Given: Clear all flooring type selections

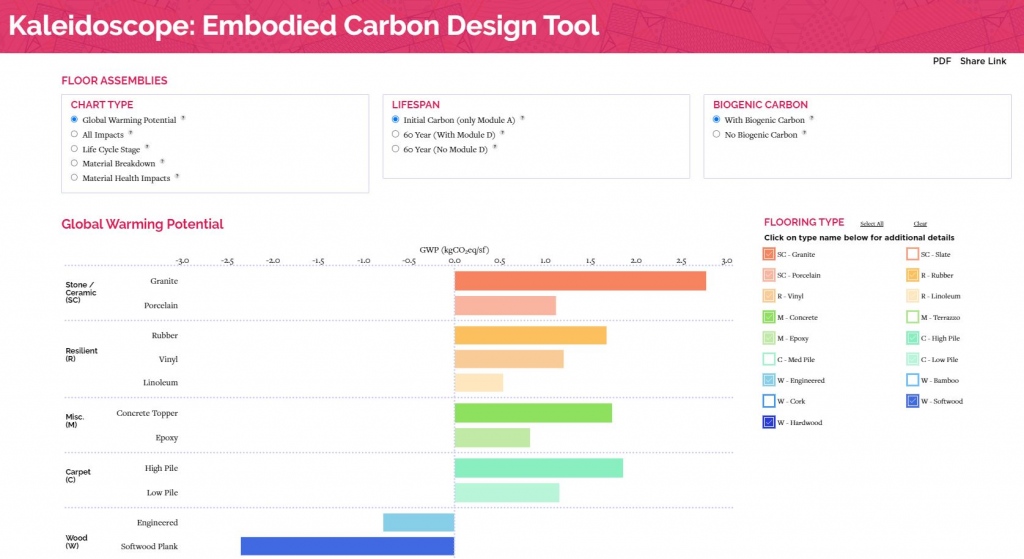Looking at the screenshot, I should 920,224.
